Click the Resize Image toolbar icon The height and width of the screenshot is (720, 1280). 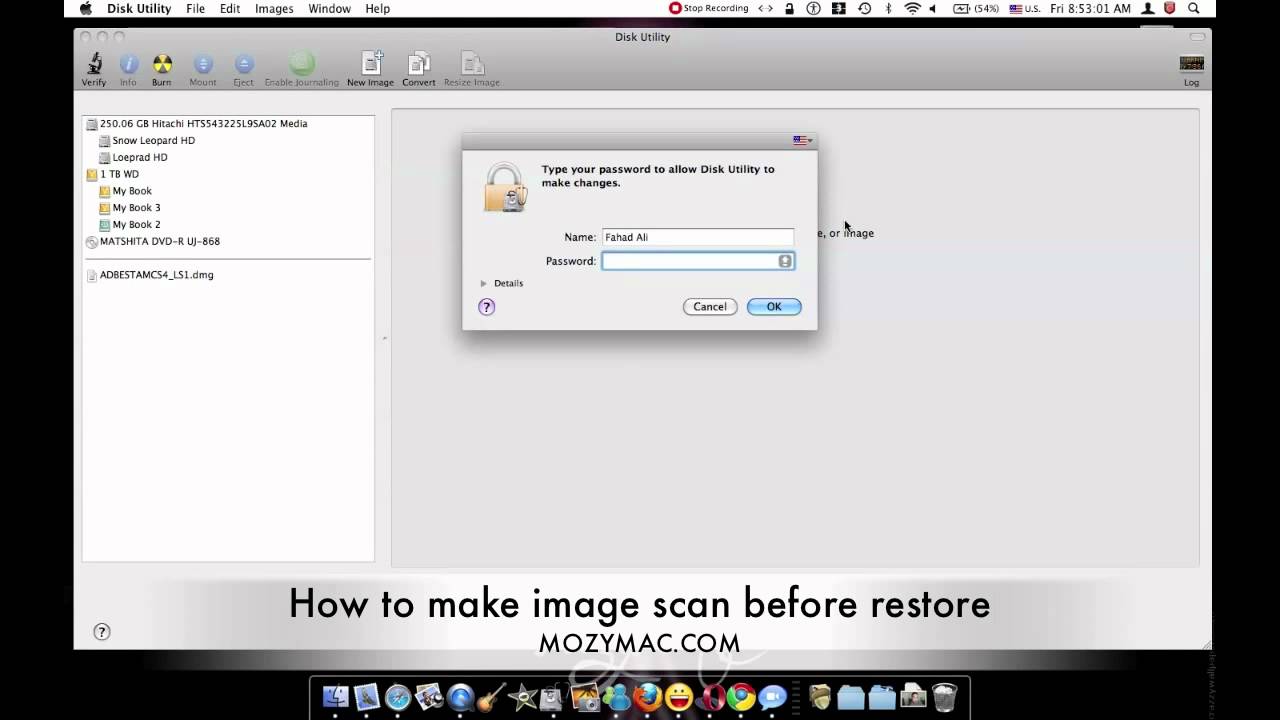tap(472, 64)
